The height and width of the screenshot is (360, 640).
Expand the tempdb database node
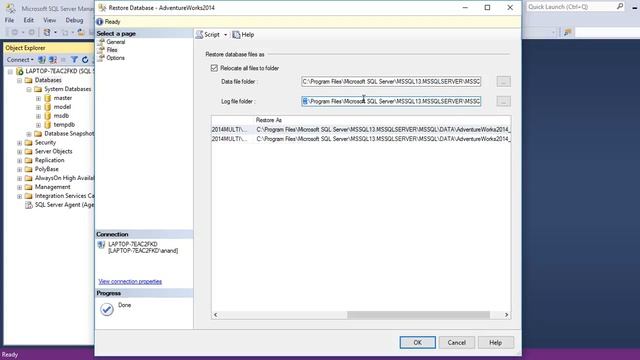pyautogui.click(x=38, y=125)
